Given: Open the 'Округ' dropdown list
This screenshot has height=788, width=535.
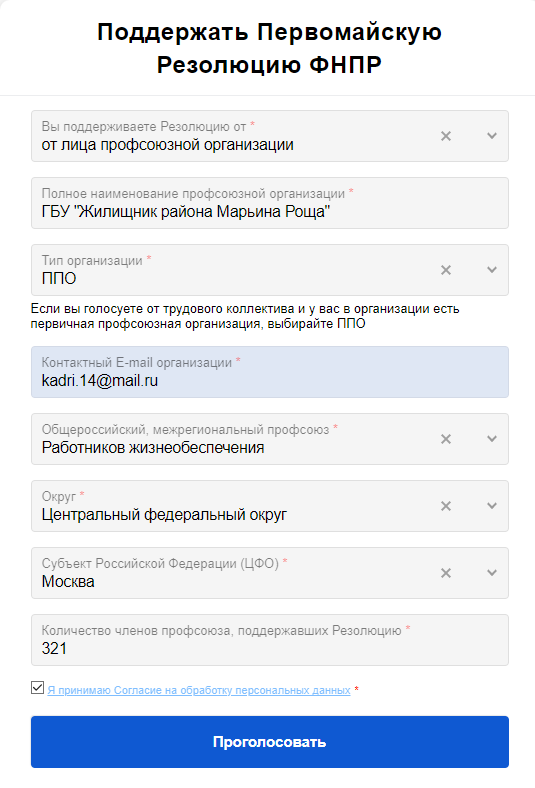Looking at the screenshot, I should (x=492, y=506).
